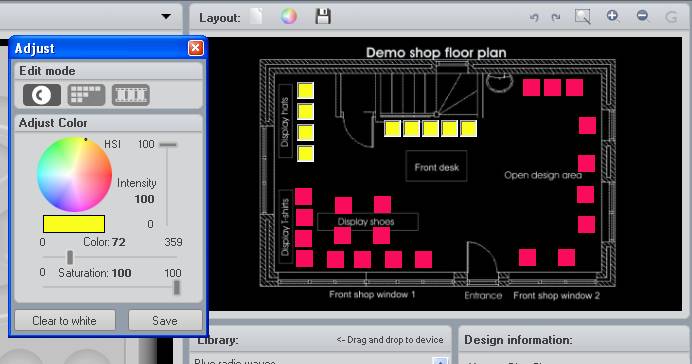Image resolution: width=692 pixels, height=364 pixels.
Task: Click the Front desk box on floor plan
Action: click(436, 166)
